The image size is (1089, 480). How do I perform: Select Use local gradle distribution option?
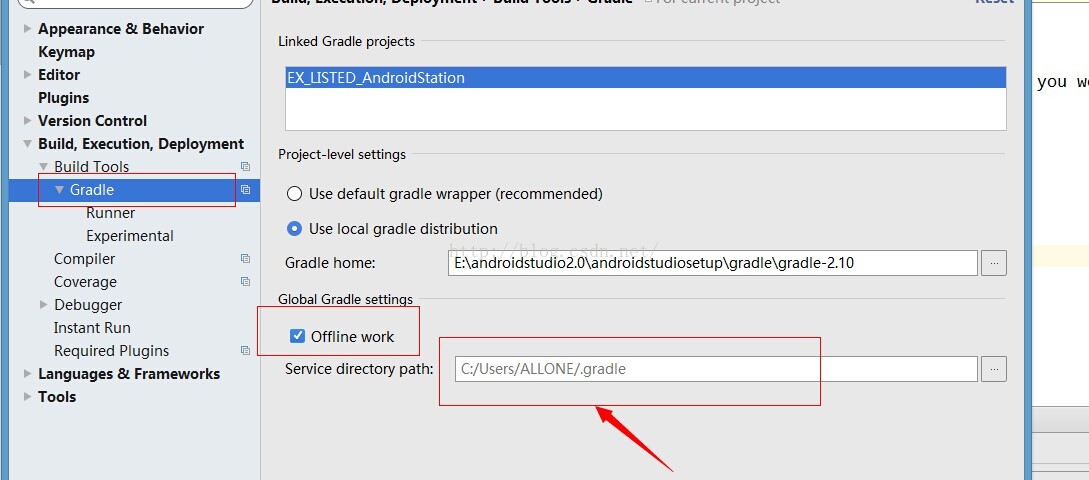294,229
